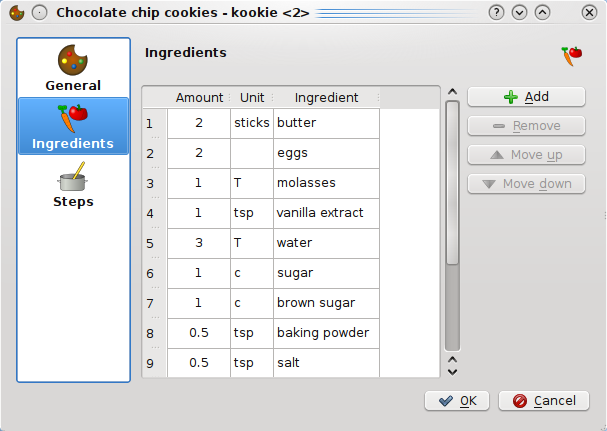Open the Steps cooking pot icon

(73, 184)
